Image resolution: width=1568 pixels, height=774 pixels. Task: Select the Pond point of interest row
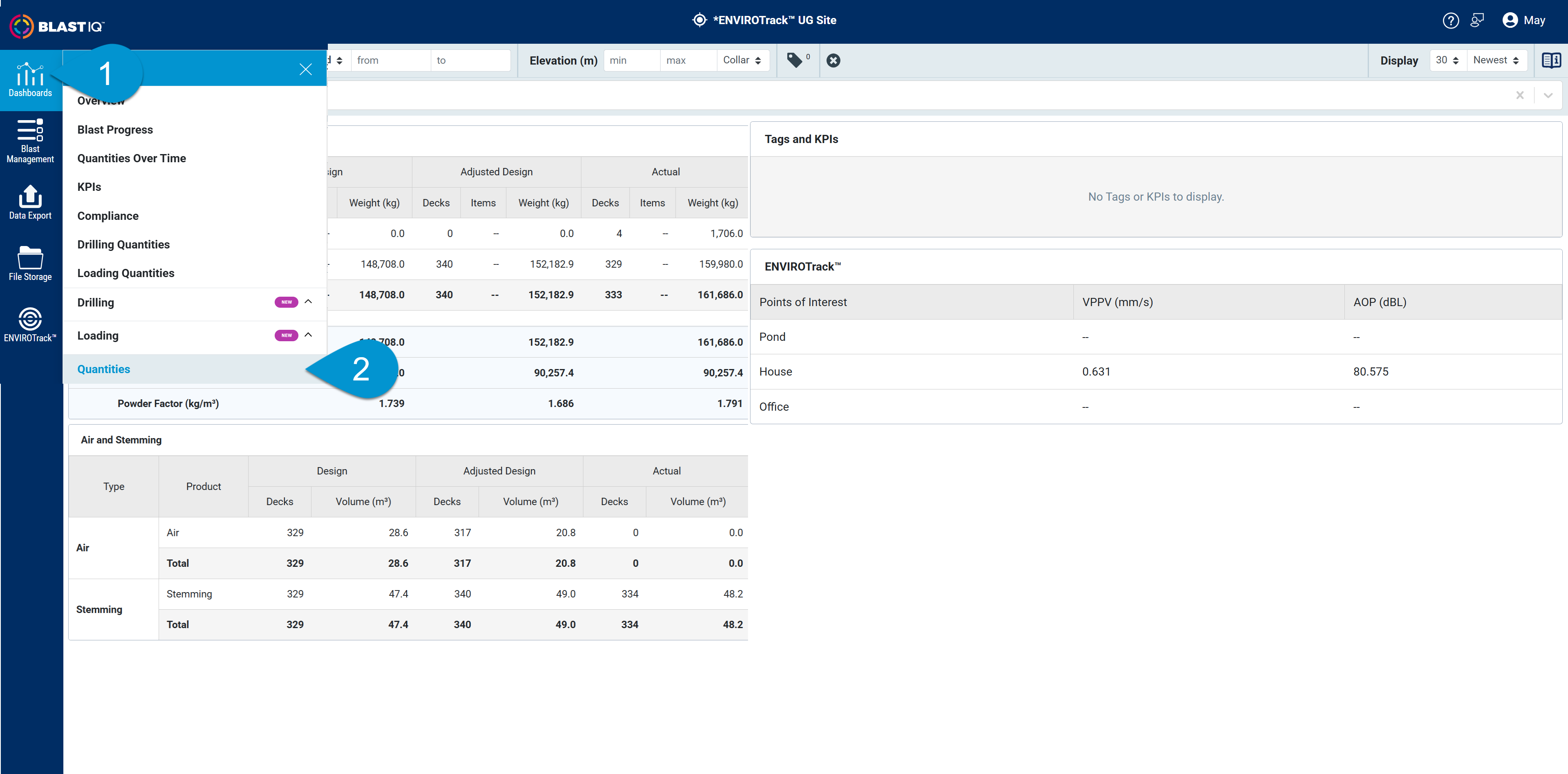click(1156, 337)
